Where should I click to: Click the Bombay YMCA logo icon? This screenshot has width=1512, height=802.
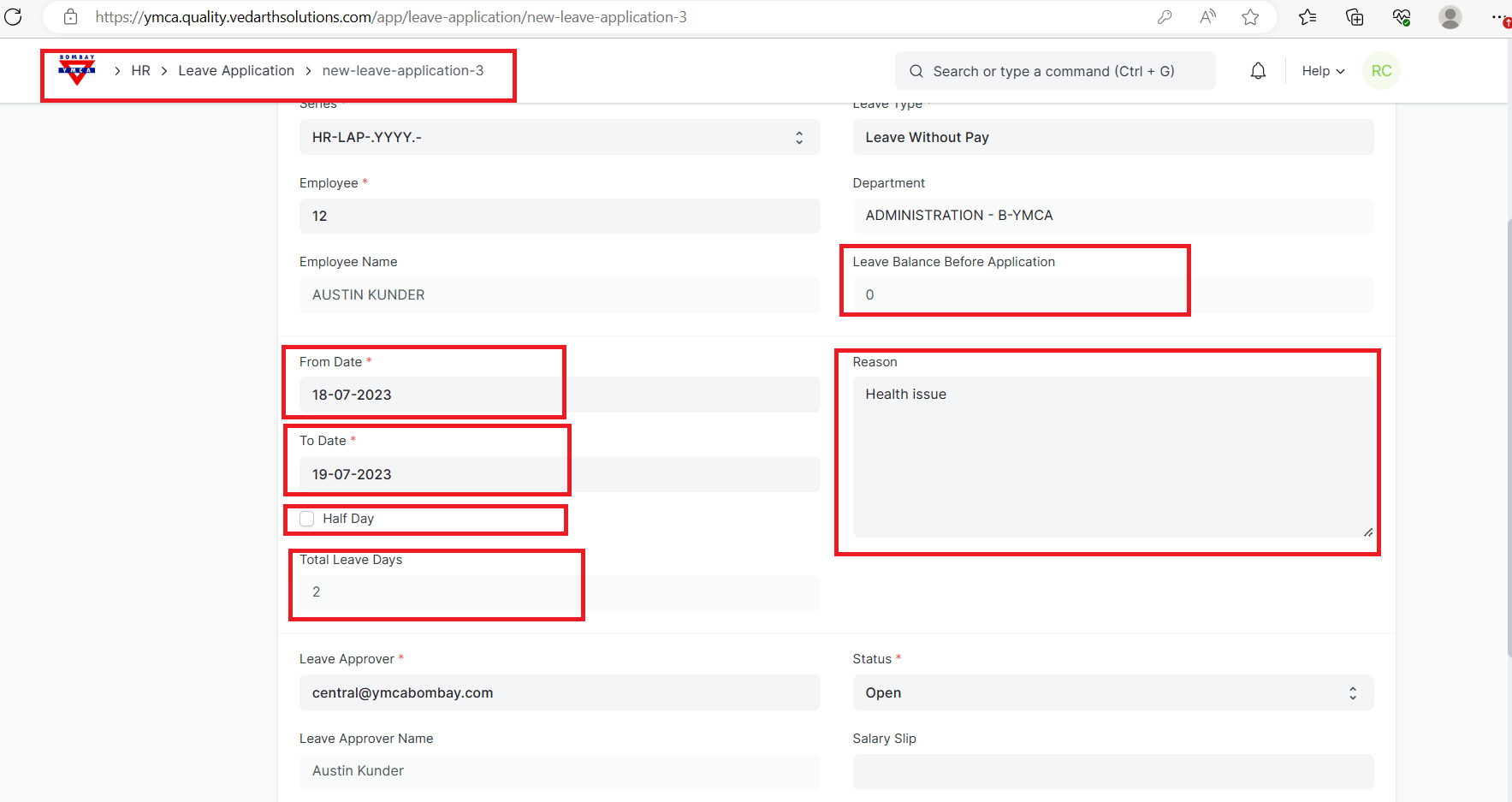tap(77, 70)
